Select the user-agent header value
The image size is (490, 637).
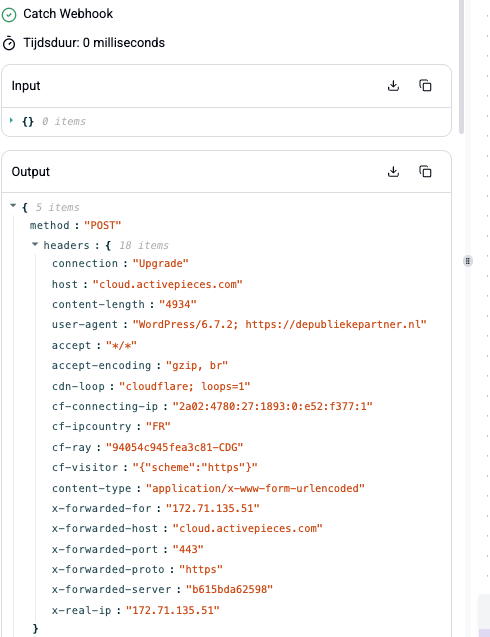[280, 325]
